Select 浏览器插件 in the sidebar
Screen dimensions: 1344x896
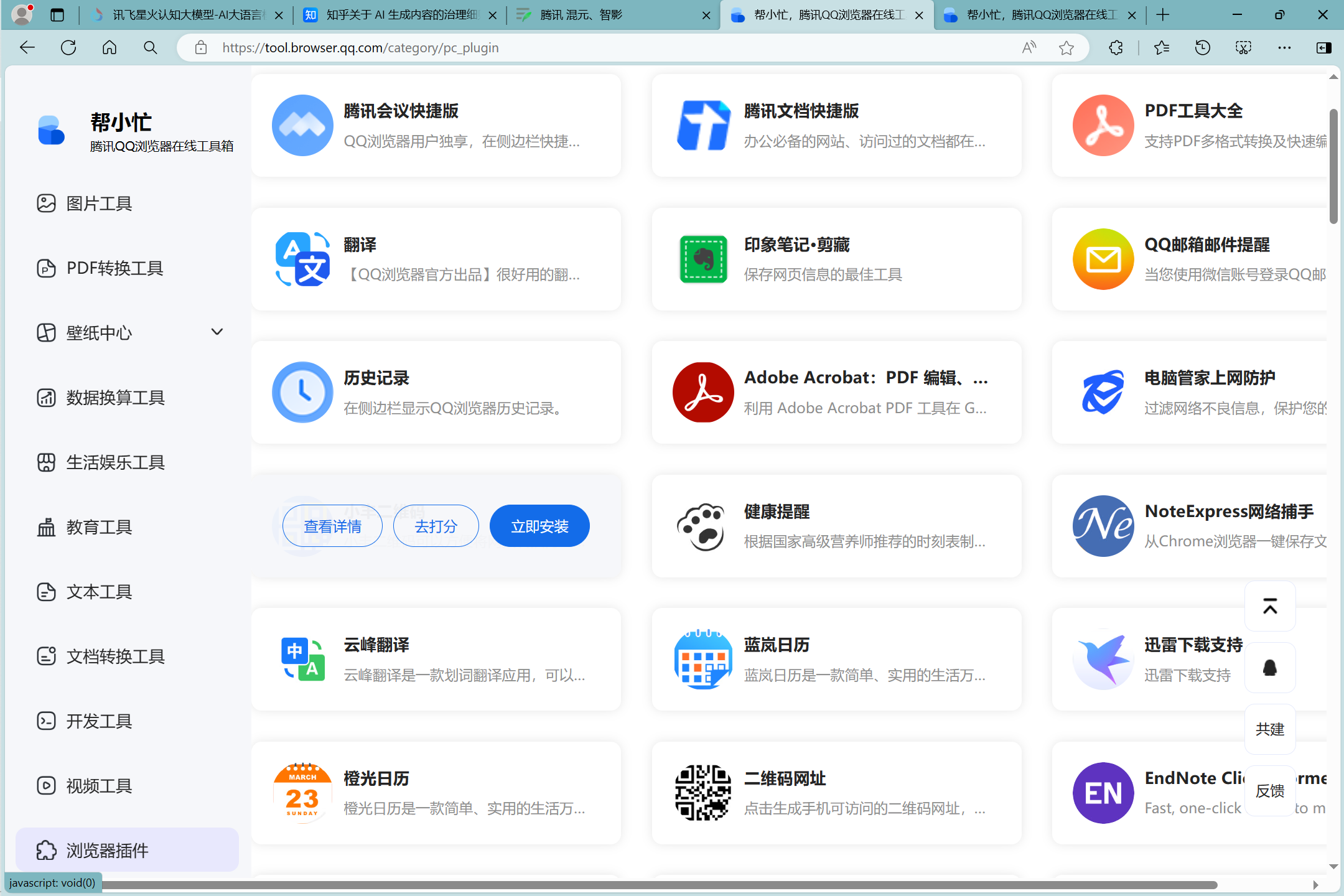128,850
